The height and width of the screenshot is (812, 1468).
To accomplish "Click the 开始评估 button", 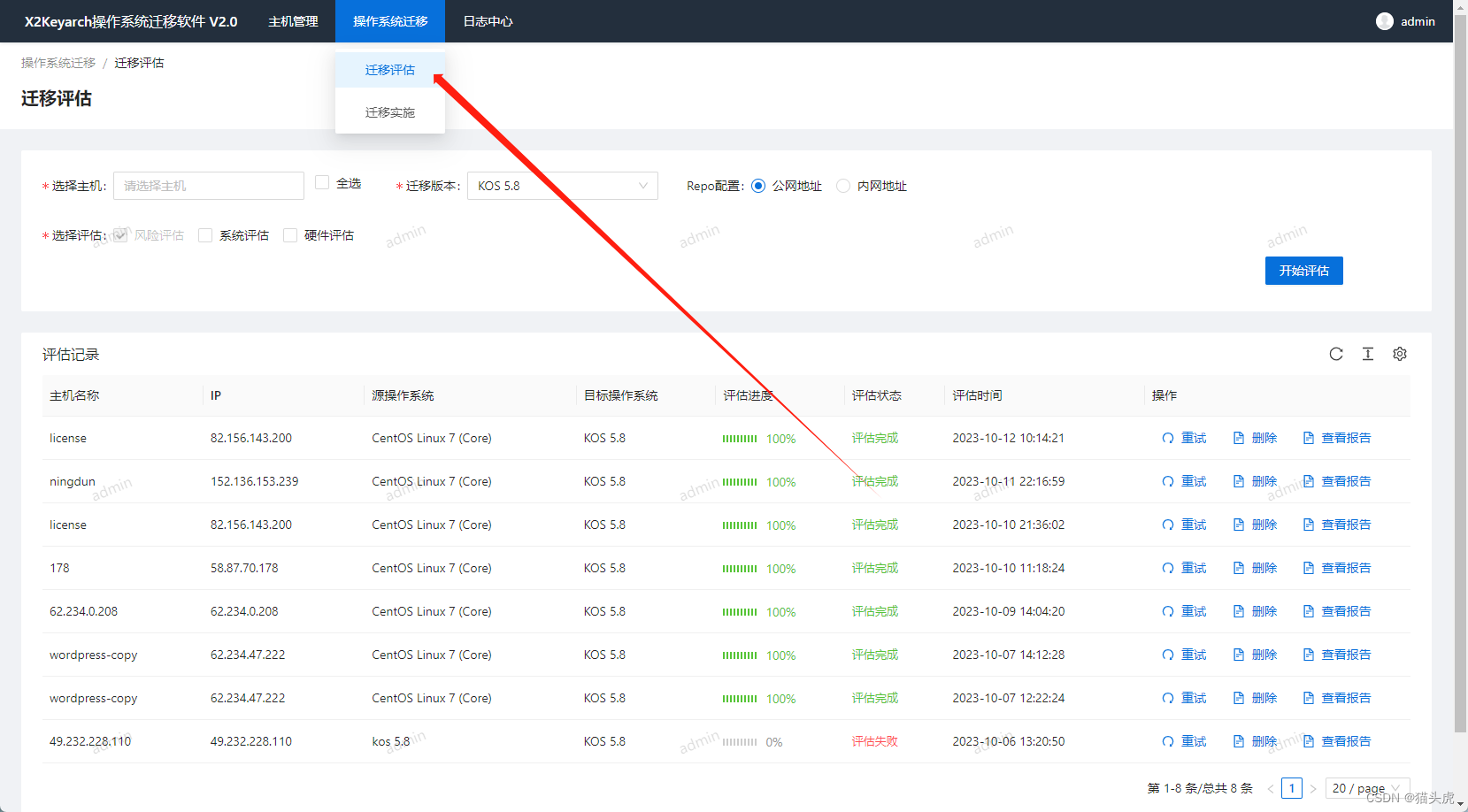I will pos(1304,271).
